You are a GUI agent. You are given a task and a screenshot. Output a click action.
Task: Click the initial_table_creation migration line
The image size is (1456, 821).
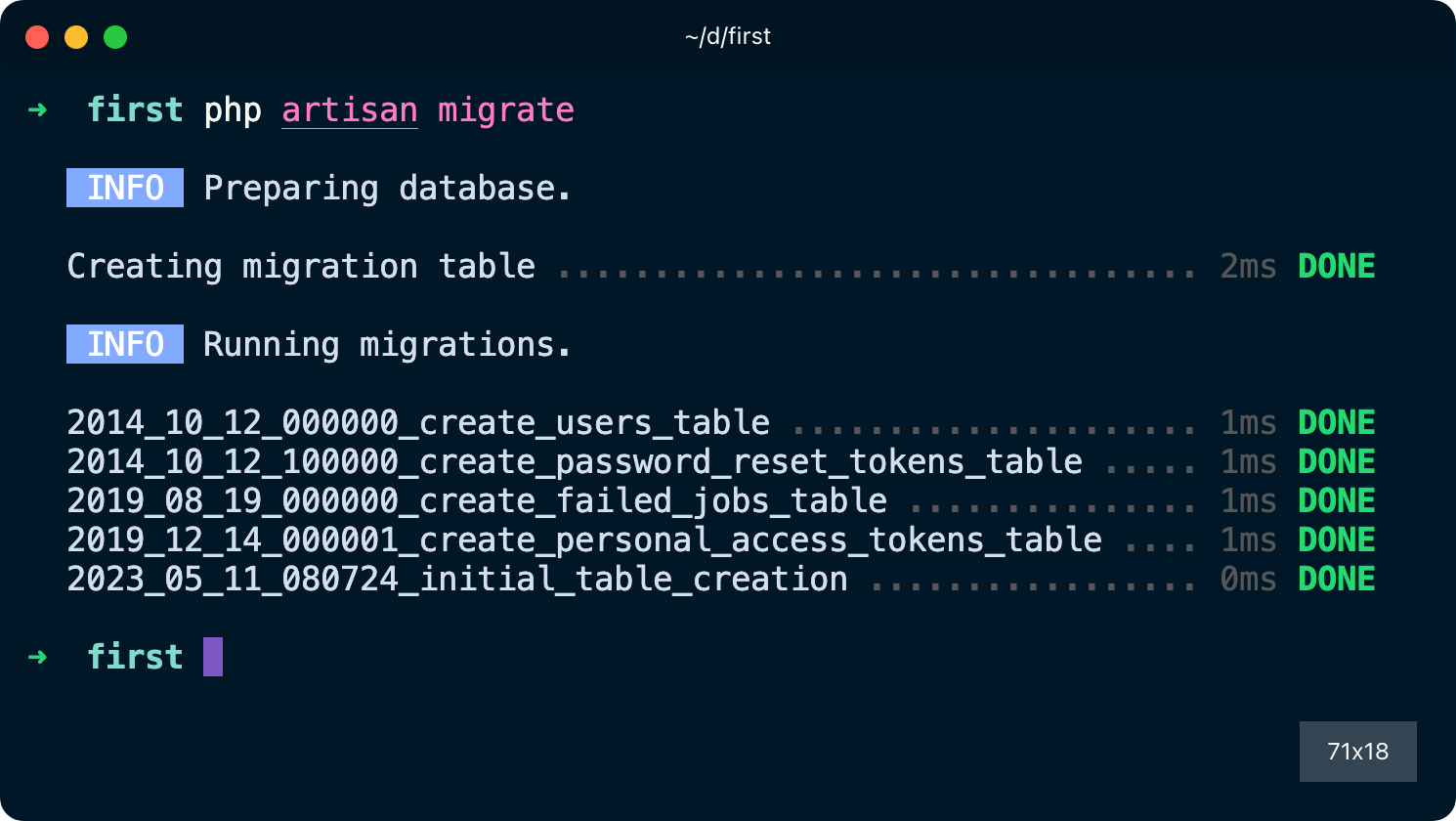[457, 580]
